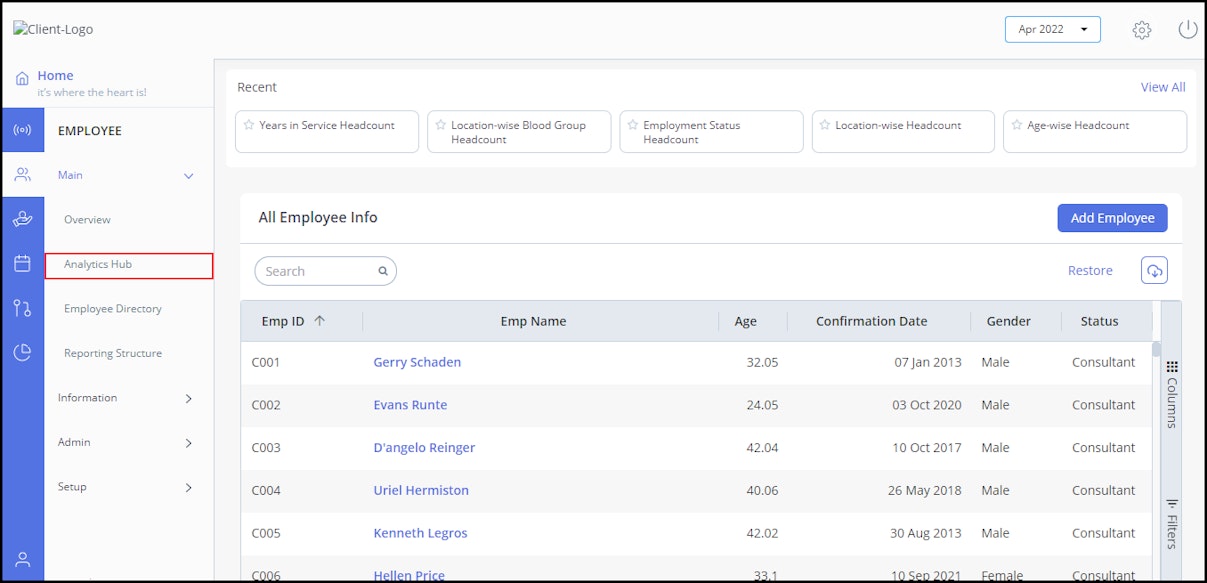This screenshot has height=583, width=1207.
Task: Open the settings gear at top right
Action: coord(1141,29)
